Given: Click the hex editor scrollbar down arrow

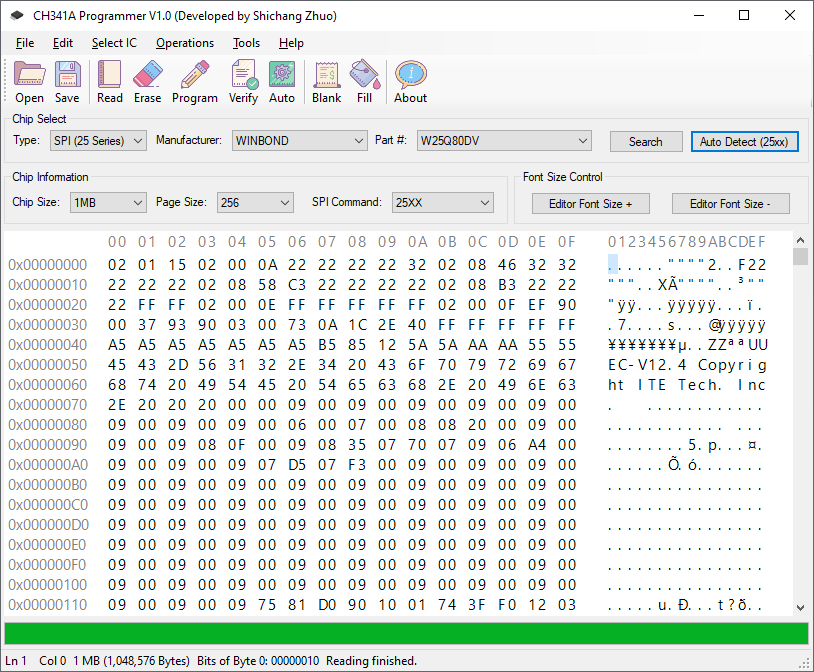Looking at the screenshot, I should click(801, 607).
